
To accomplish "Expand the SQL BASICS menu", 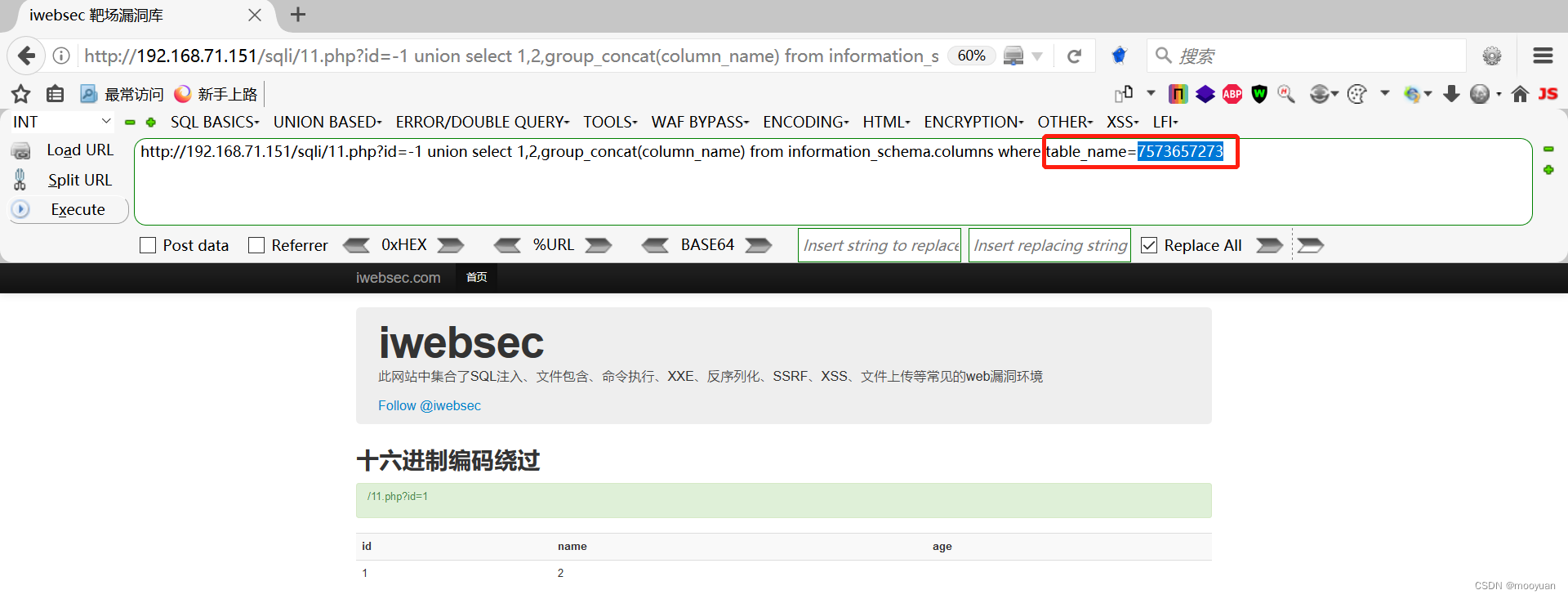I will click(x=215, y=122).
